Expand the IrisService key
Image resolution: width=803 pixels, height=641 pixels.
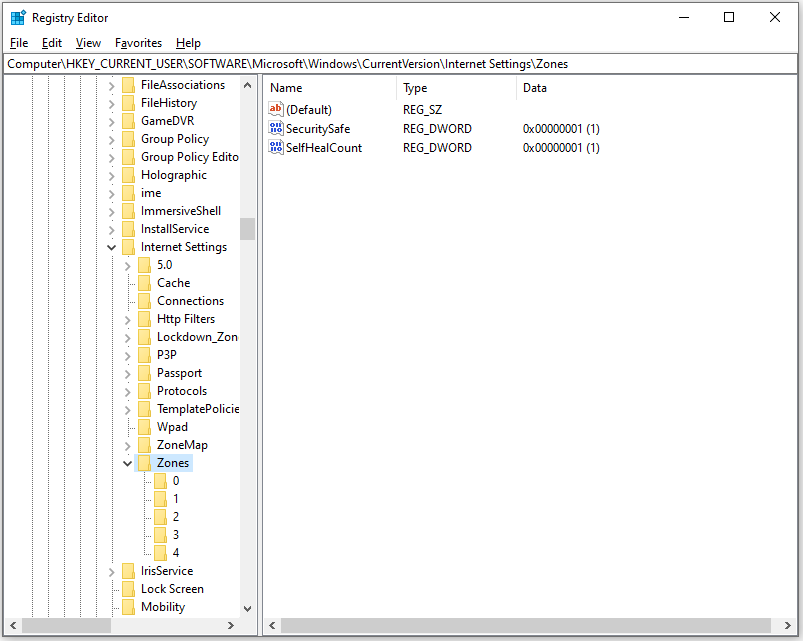[x=110, y=570]
